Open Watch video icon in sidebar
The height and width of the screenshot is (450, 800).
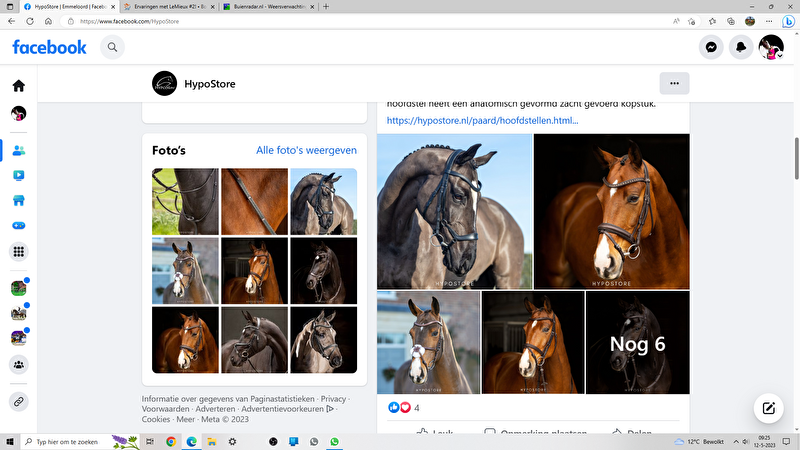[19, 176]
